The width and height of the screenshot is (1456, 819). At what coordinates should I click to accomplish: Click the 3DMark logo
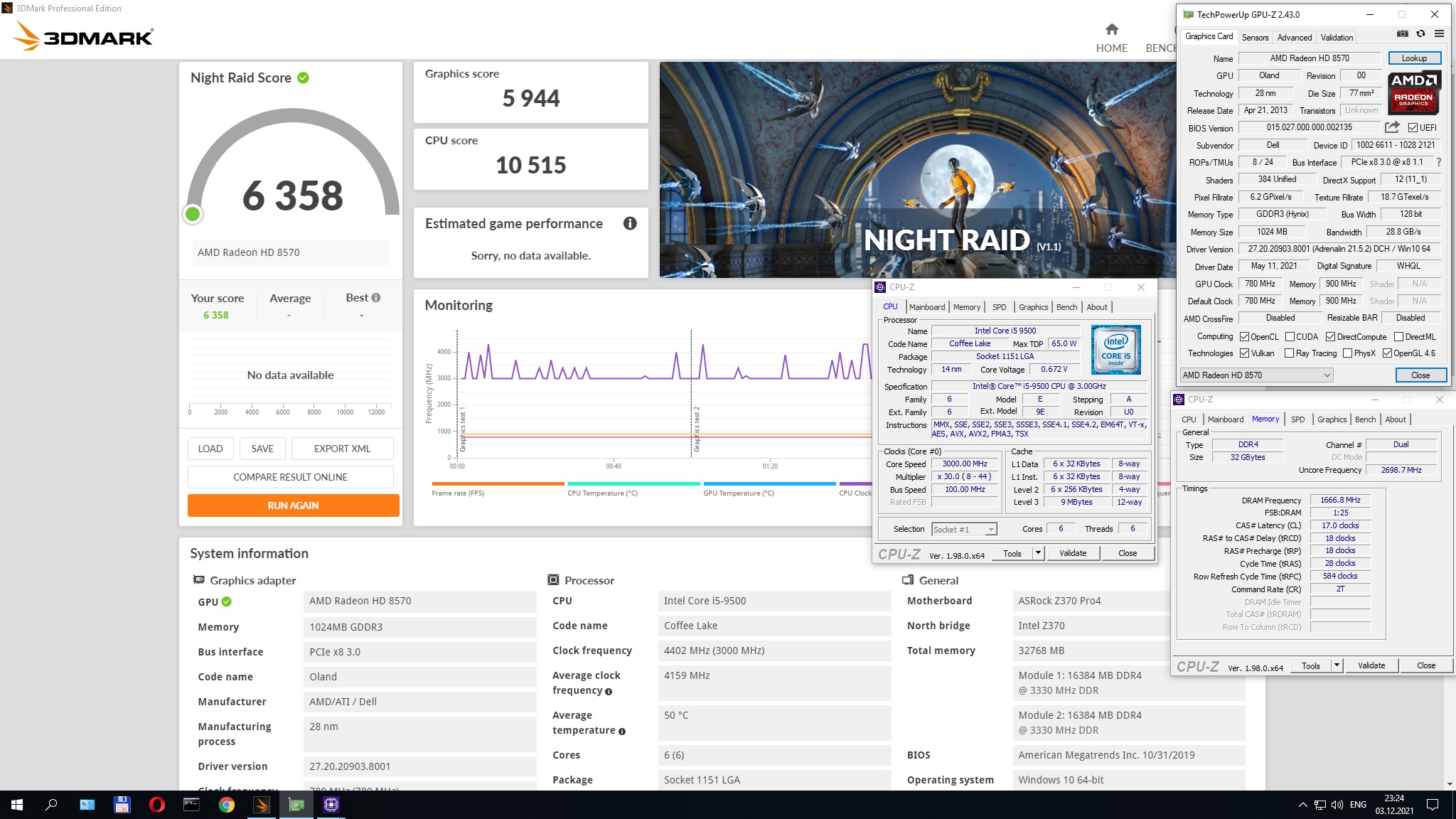pos(84,36)
